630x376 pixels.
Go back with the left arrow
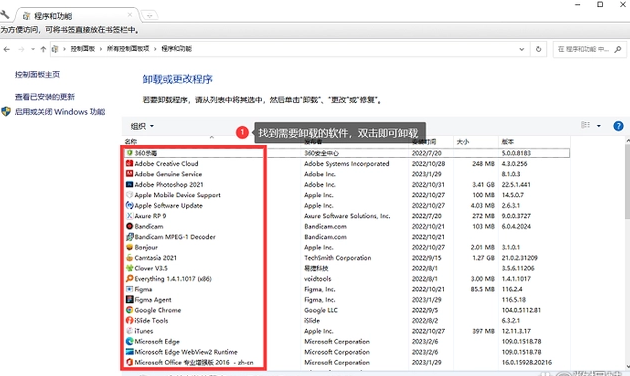(7, 49)
